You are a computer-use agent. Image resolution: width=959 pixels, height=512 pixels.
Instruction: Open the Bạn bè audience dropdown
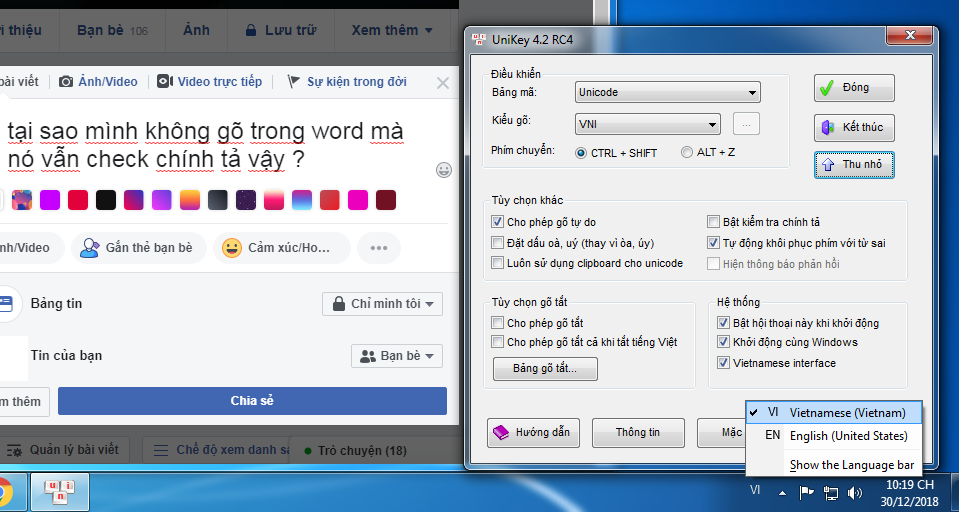coord(396,356)
